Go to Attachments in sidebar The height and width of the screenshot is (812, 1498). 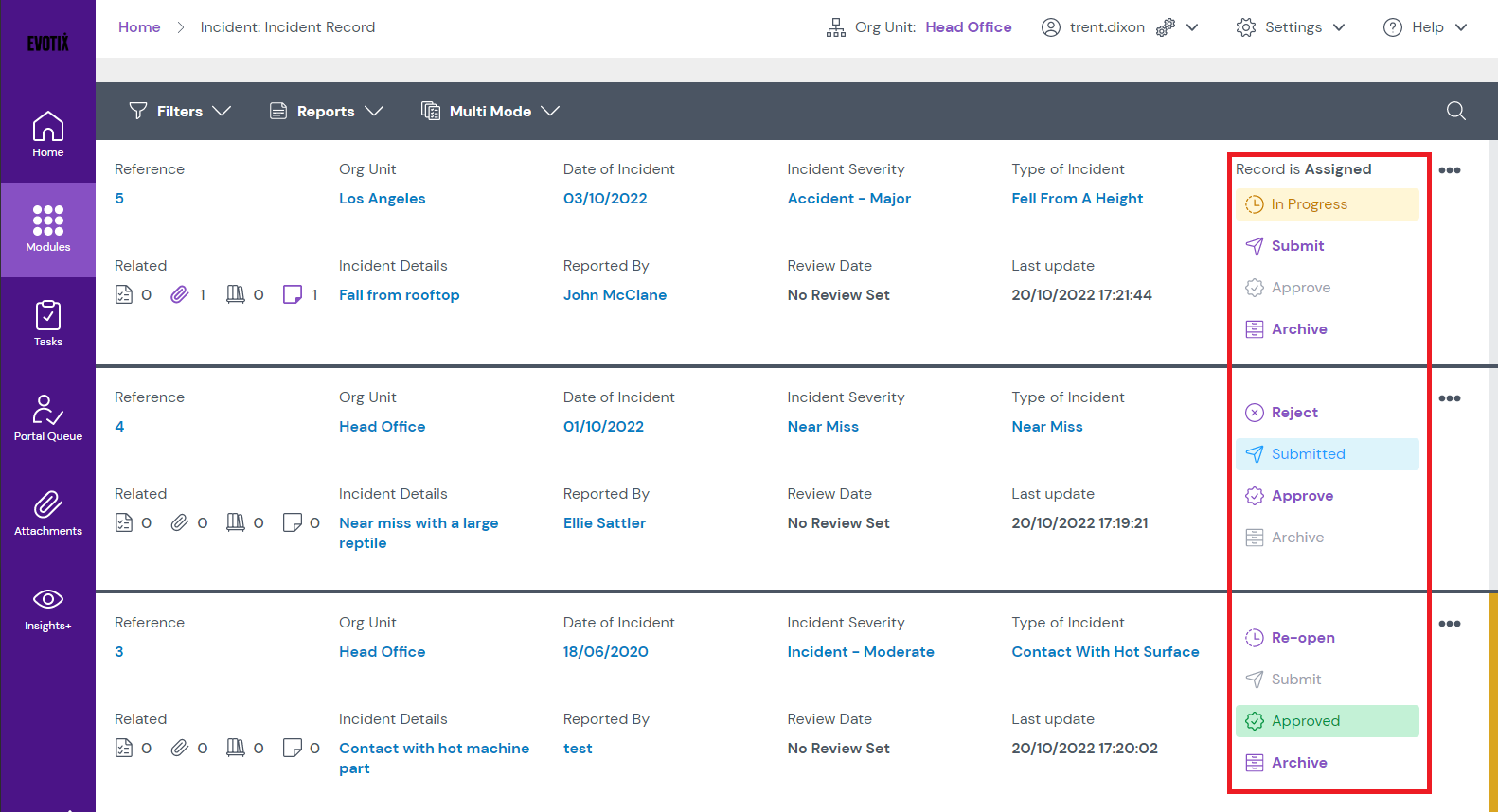point(48,512)
